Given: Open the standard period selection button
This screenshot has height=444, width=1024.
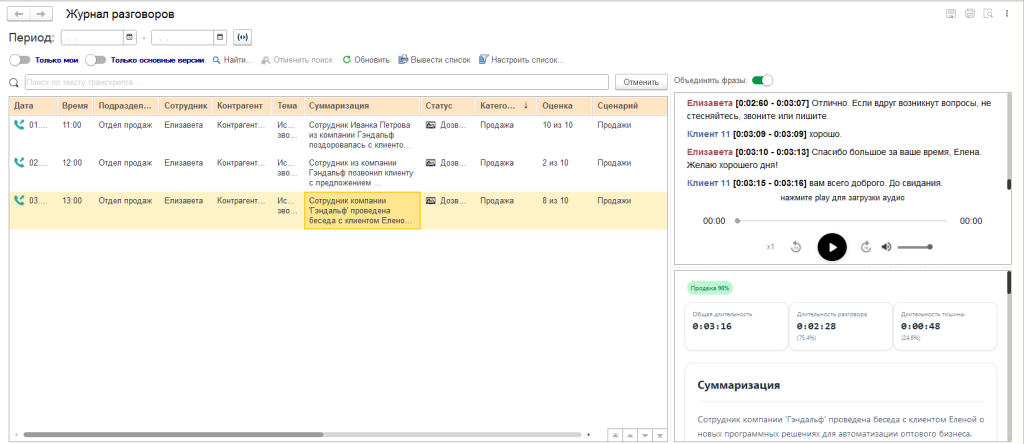Looking at the screenshot, I should tap(242, 37).
